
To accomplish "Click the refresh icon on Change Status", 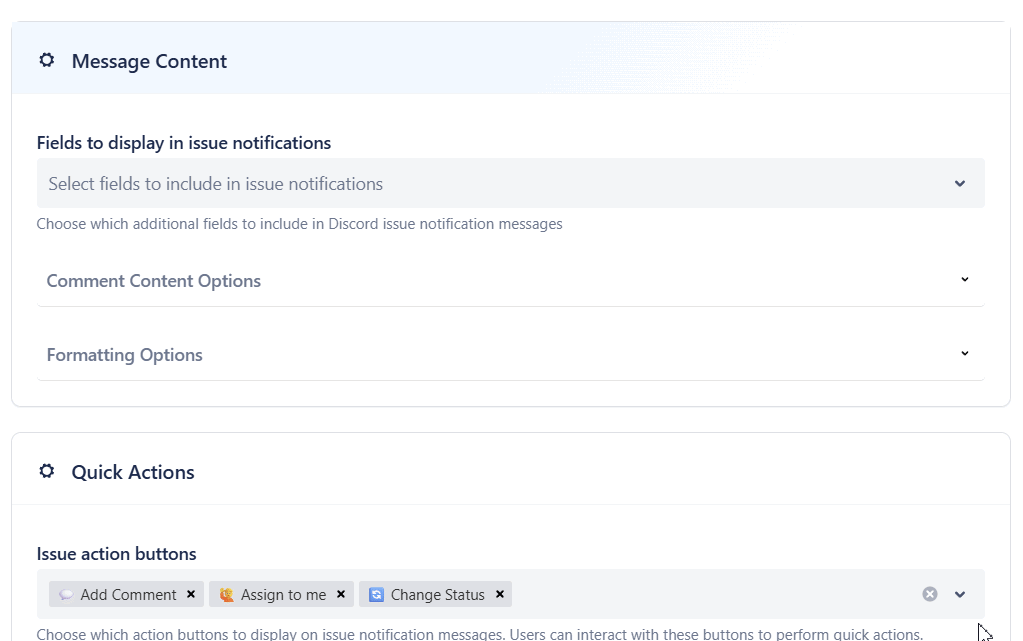I will point(376,594).
